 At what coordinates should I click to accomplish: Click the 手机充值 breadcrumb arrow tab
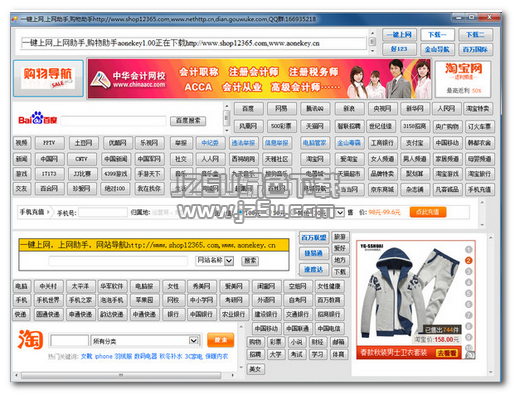[34, 212]
